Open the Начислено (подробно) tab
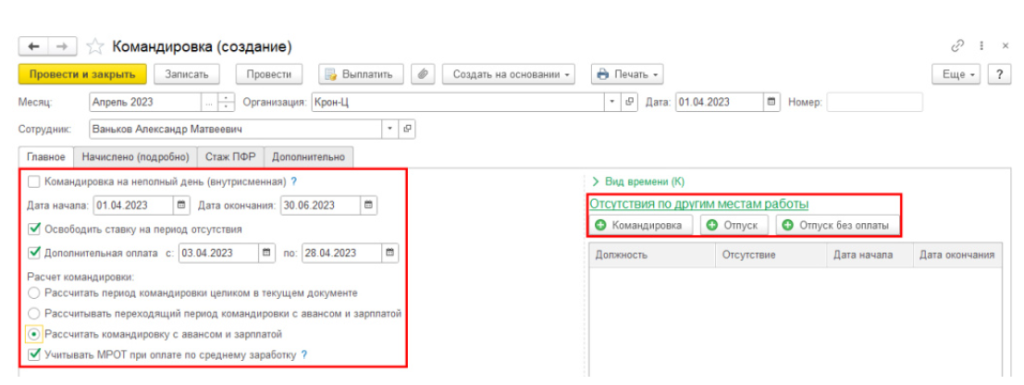 click(x=135, y=157)
